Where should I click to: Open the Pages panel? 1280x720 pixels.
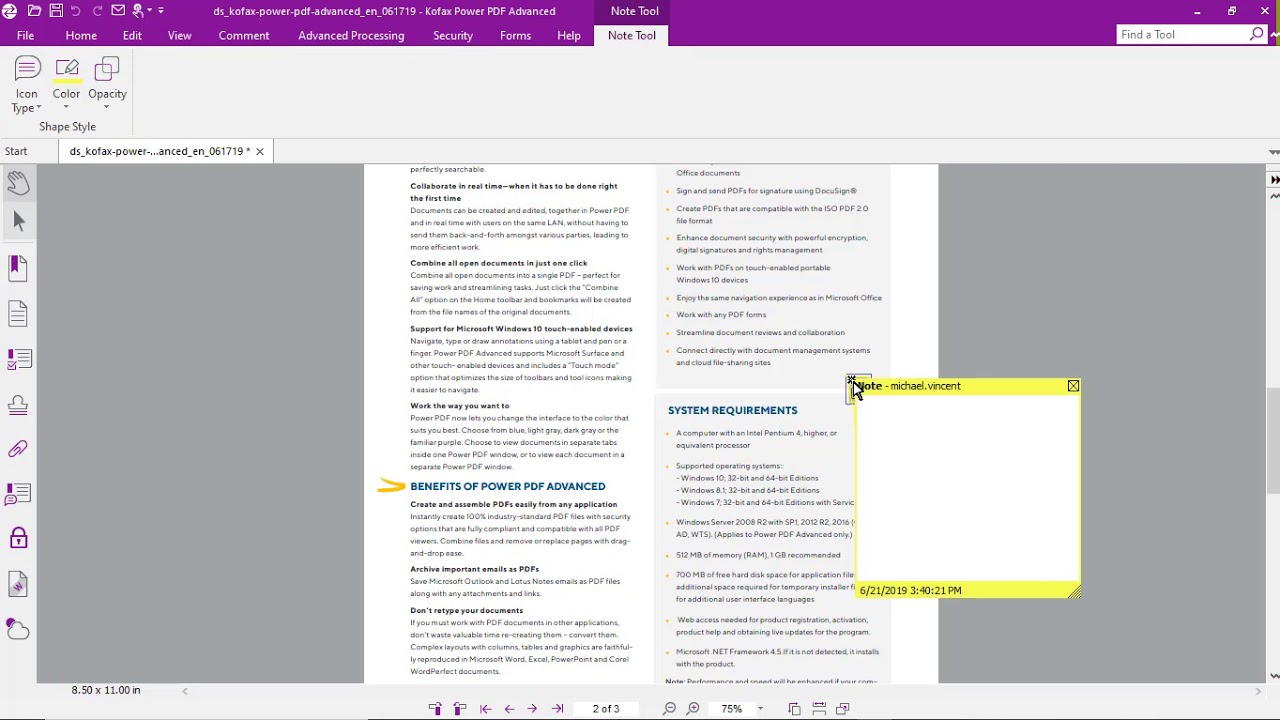click(18, 313)
